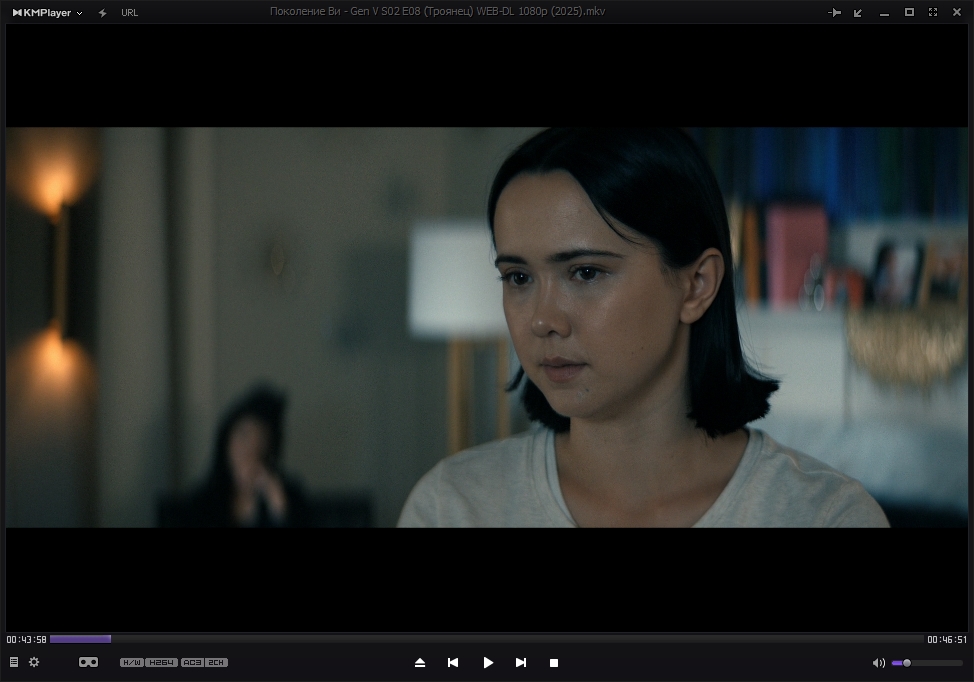Click the H264 video codec badge
The height and width of the screenshot is (682, 974).
[x=161, y=662]
